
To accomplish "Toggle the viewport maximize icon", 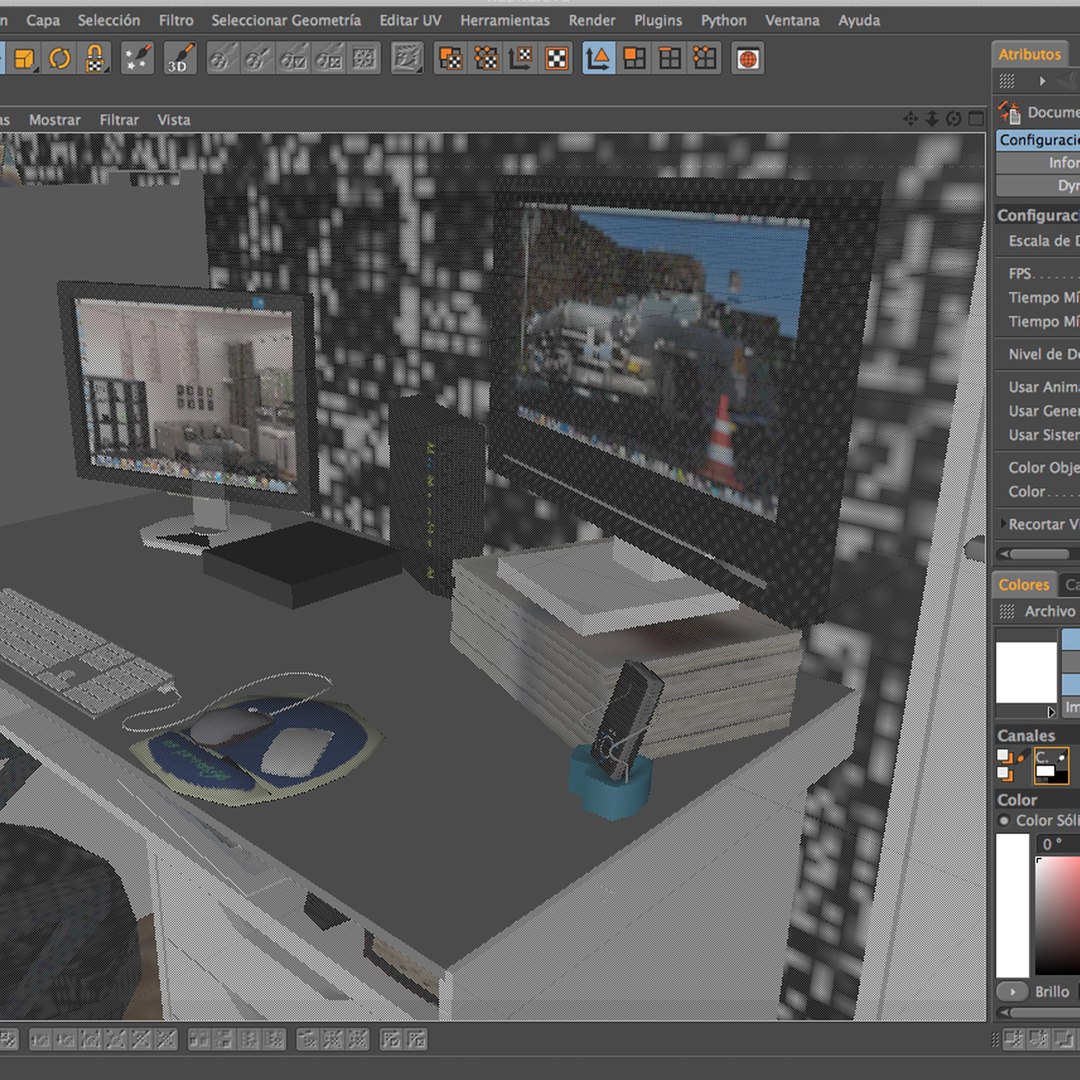I will [976, 119].
